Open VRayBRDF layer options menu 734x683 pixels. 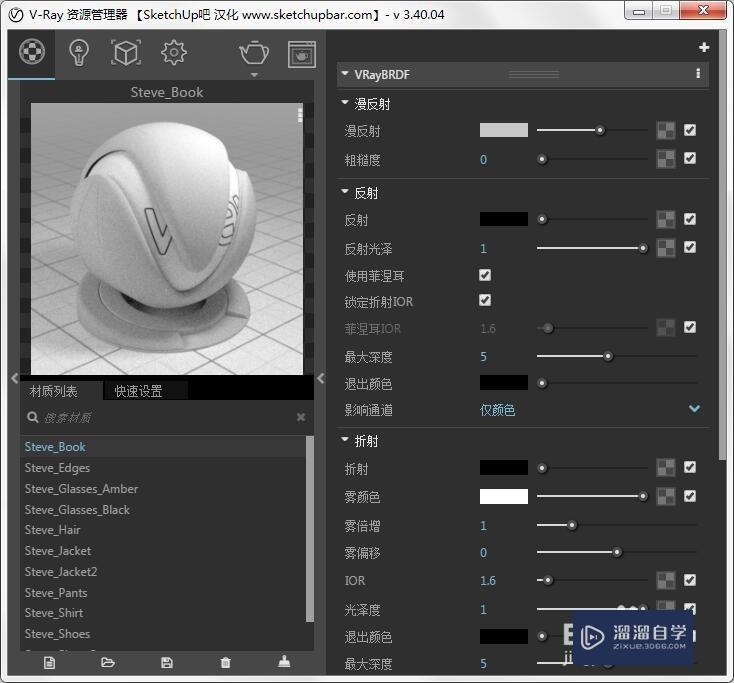point(698,73)
